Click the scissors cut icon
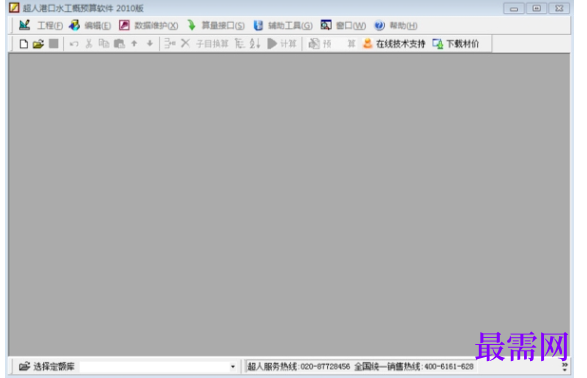587x378 pixels. pyautogui.click(x=89, y=44)
